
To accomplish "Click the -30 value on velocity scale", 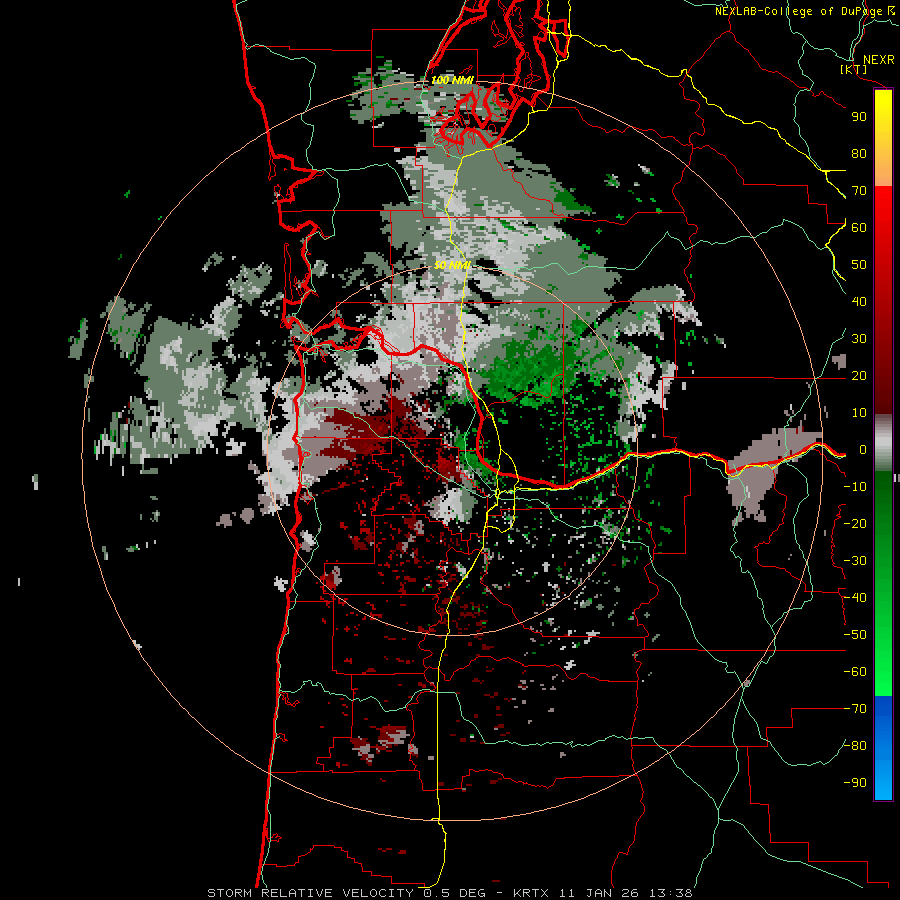I will 856,561.
